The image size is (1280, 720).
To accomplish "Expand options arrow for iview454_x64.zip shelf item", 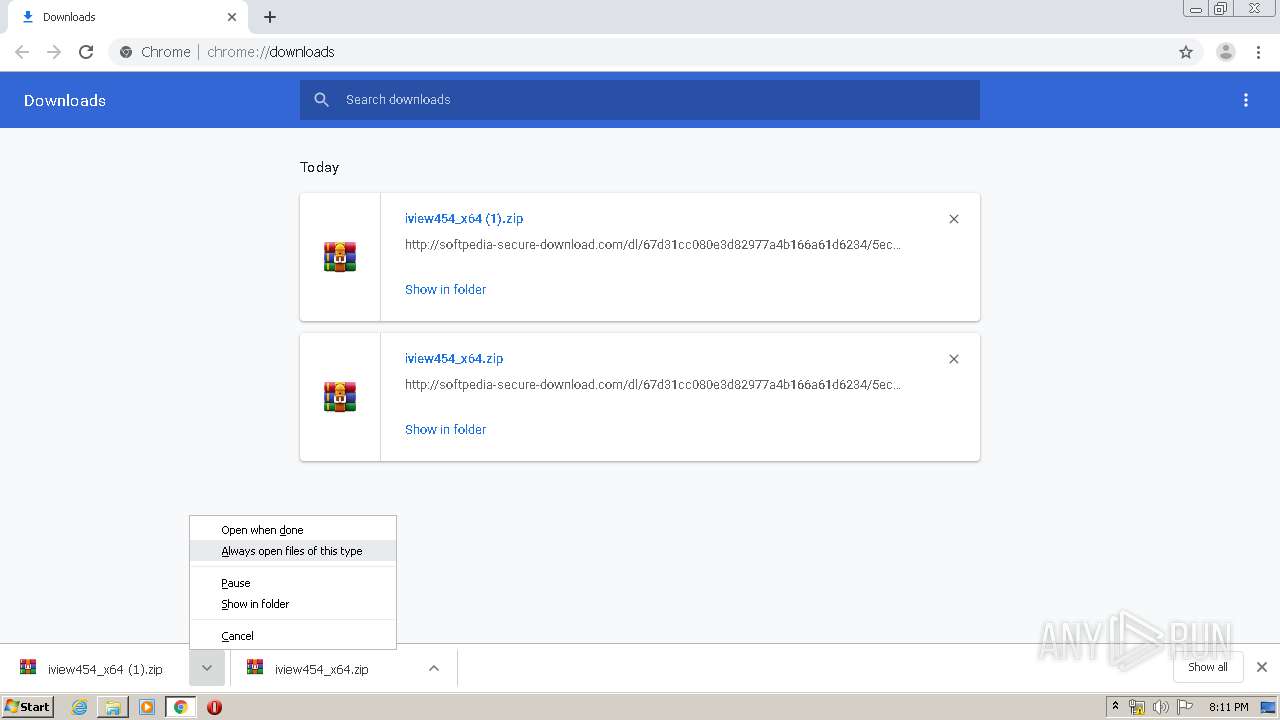I will pyautogui.click(x=434, y=668).
